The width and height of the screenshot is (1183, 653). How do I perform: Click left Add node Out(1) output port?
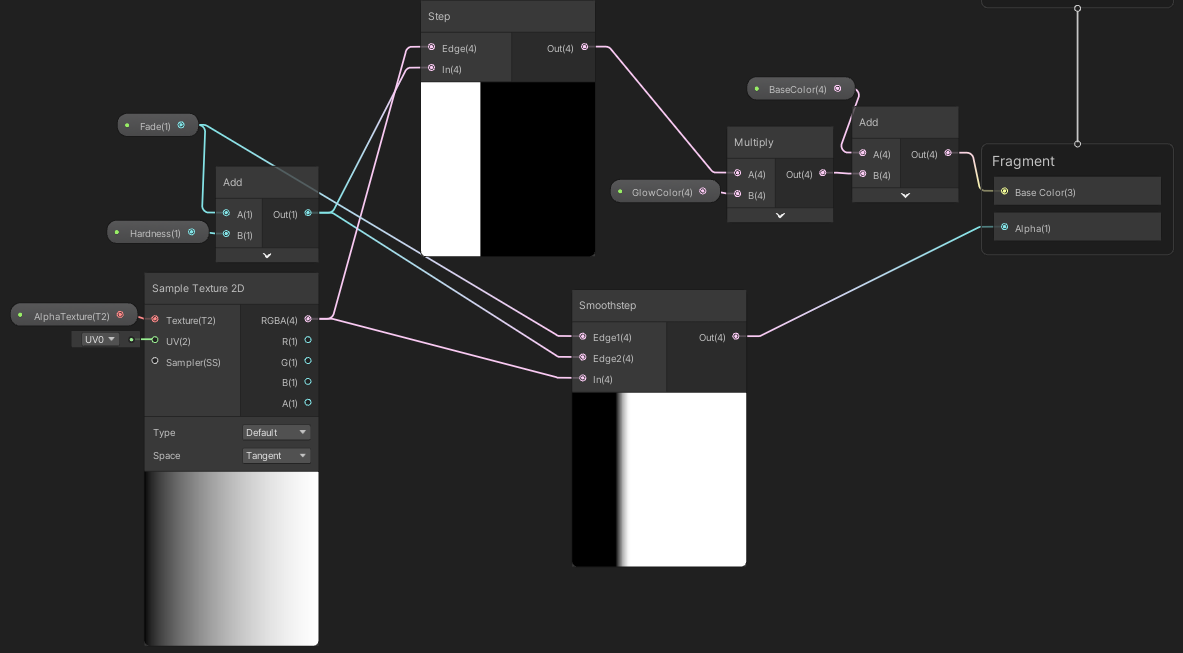tap(308, 213)
